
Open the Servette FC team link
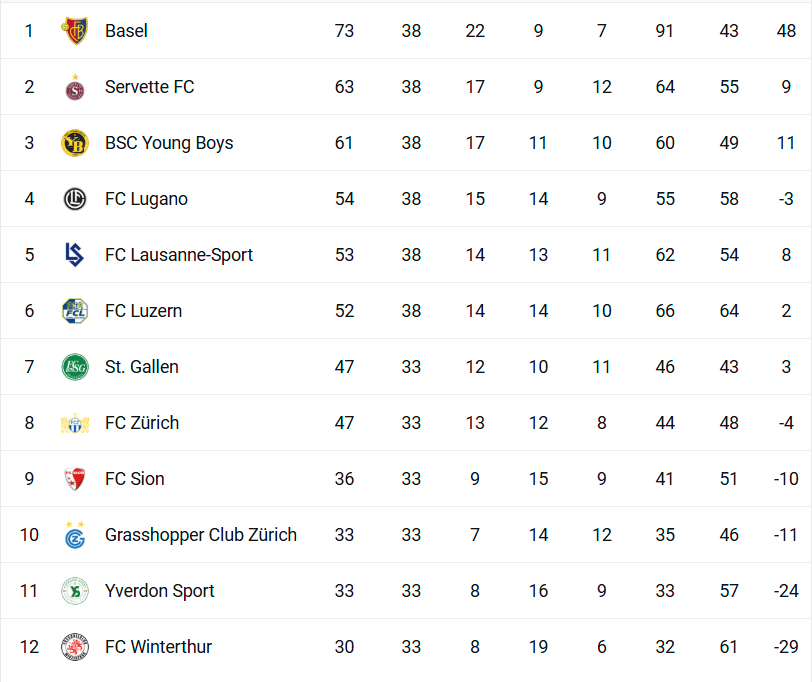pyautogui.click(x=149, y=87)
